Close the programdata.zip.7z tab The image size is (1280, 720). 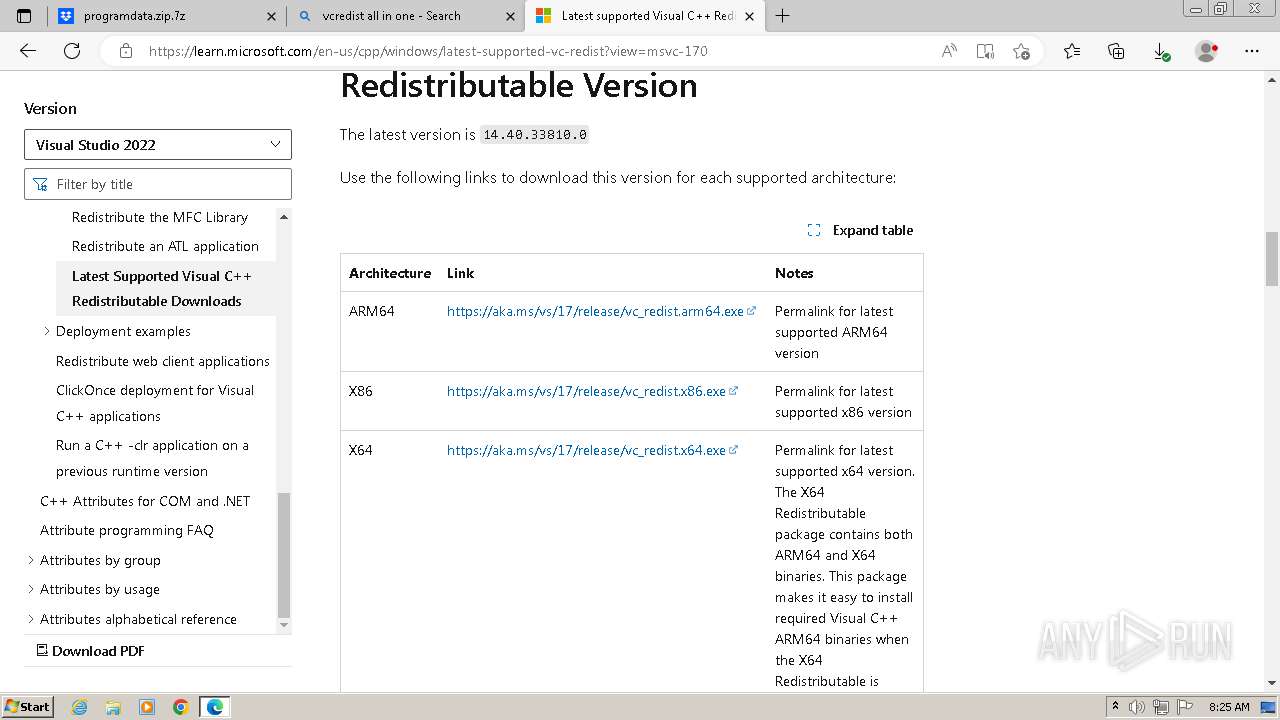[272, 16]
